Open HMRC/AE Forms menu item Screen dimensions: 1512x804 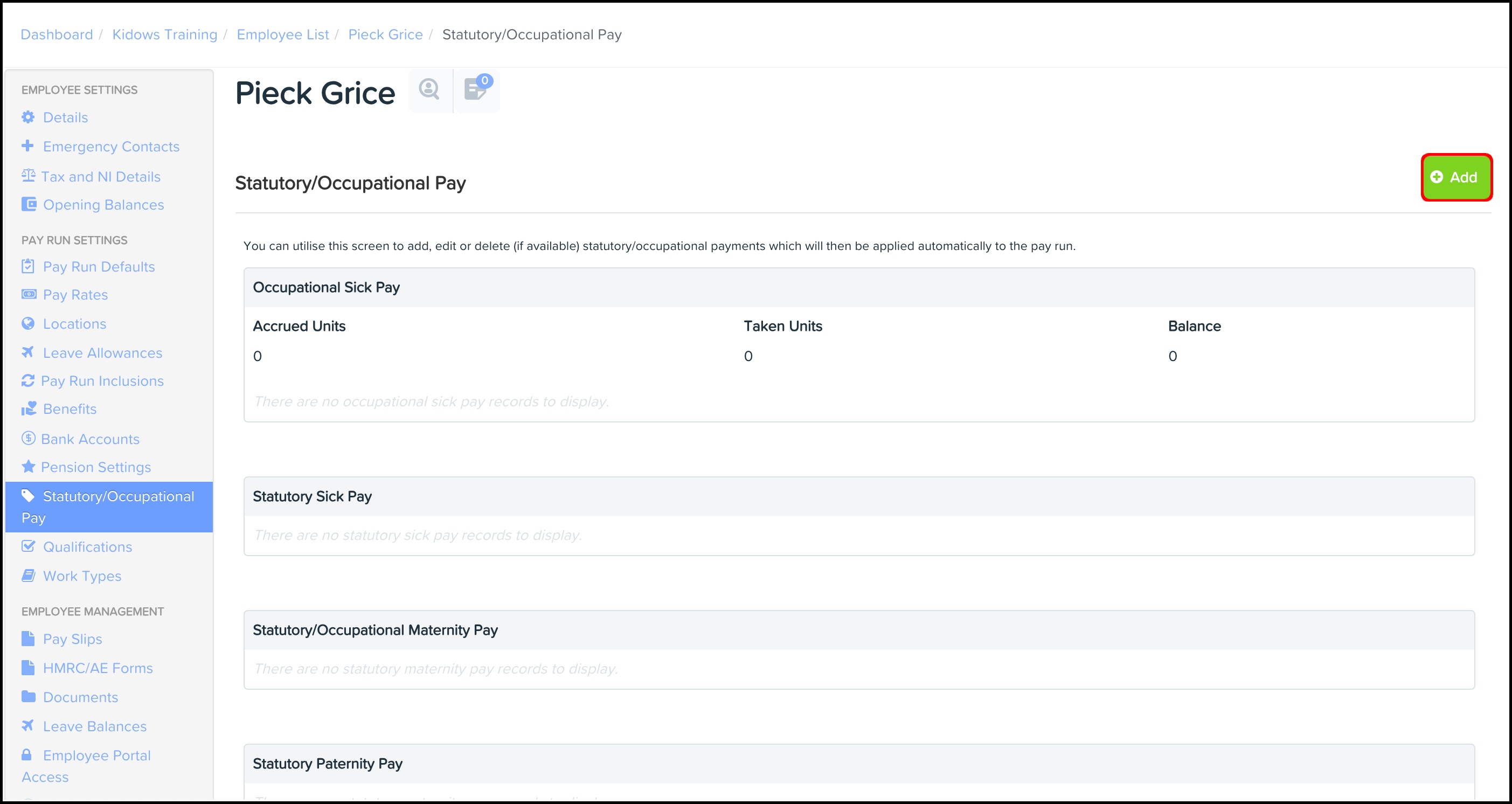[98, 668]
